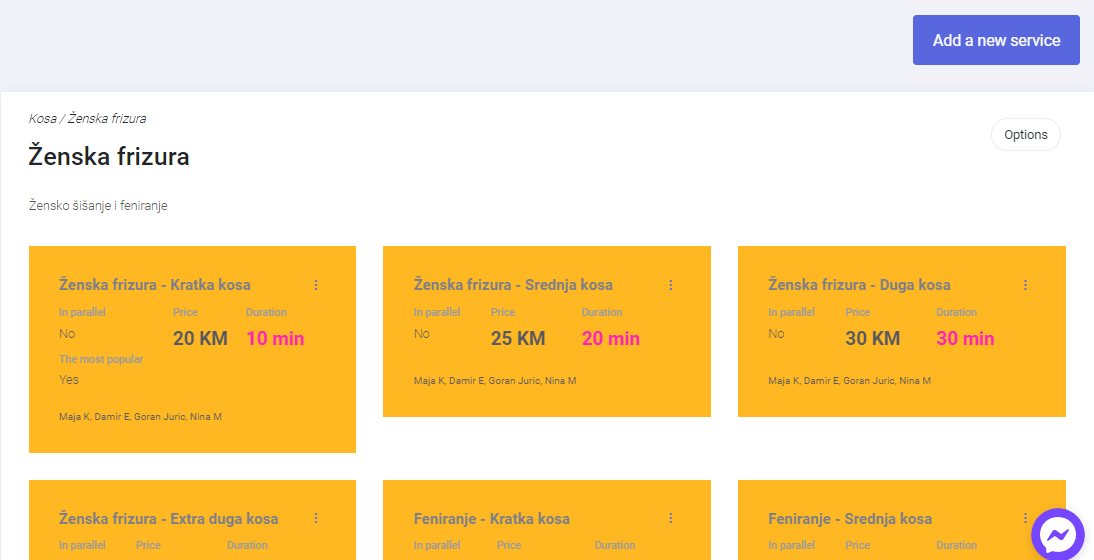This screenshot has width=1094, height=560.
Task: Click the Ženska frizura - Srednja kosa title
Action: coord(513,285)
